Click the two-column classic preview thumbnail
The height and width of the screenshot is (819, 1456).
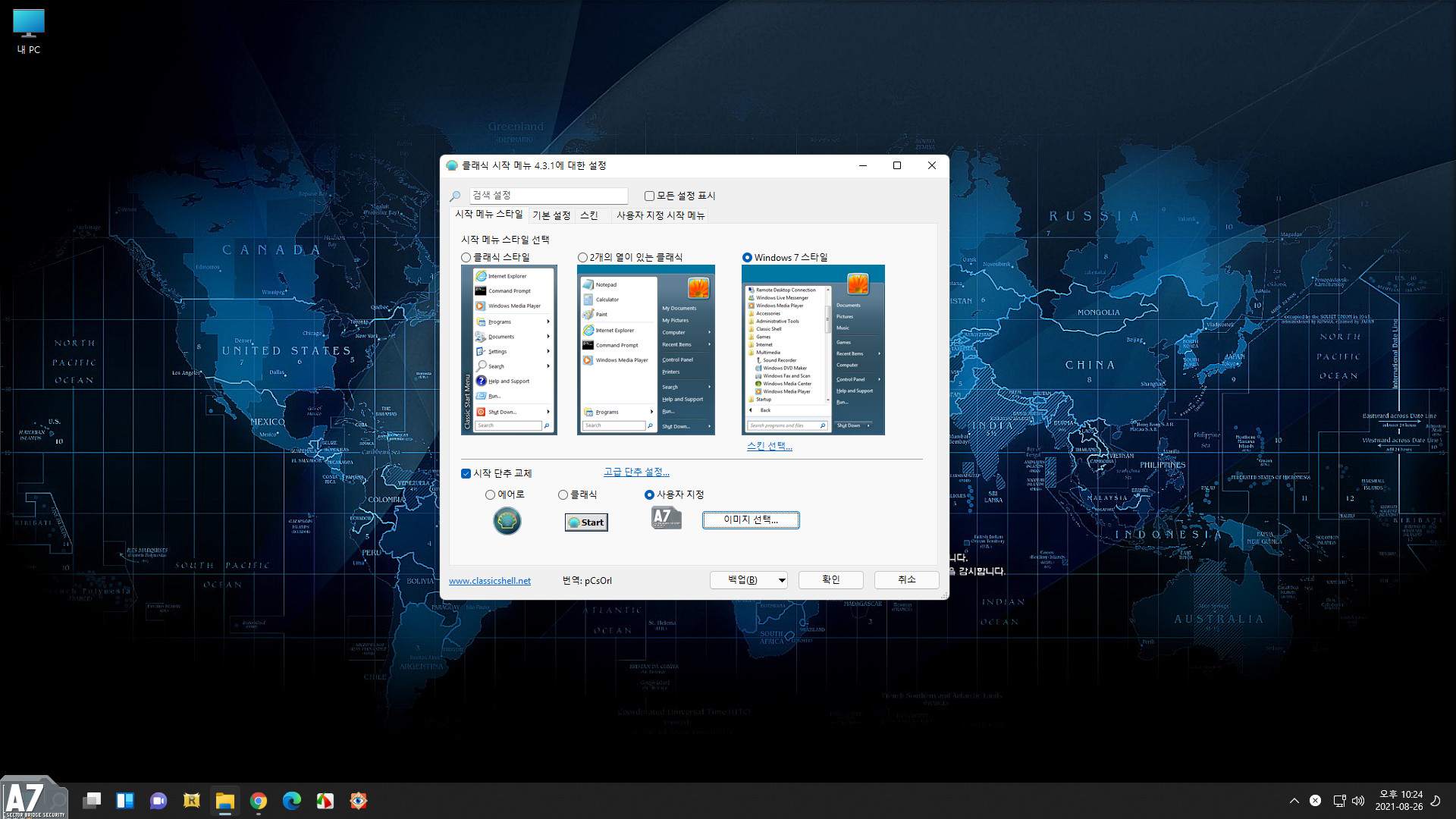[x=646, y=350]
